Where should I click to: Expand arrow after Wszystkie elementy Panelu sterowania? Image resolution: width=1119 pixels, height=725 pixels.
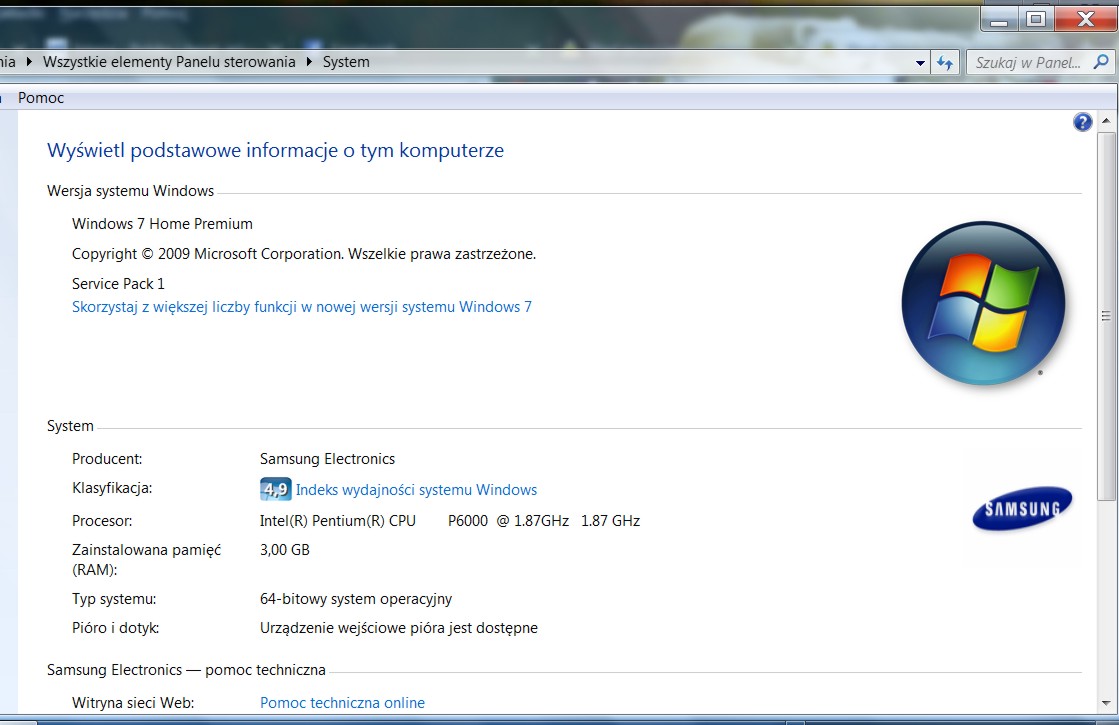309,61
